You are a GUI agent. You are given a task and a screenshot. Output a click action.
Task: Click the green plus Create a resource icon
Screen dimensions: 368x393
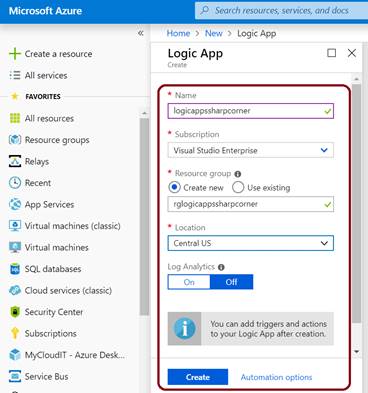click(15, 54)
